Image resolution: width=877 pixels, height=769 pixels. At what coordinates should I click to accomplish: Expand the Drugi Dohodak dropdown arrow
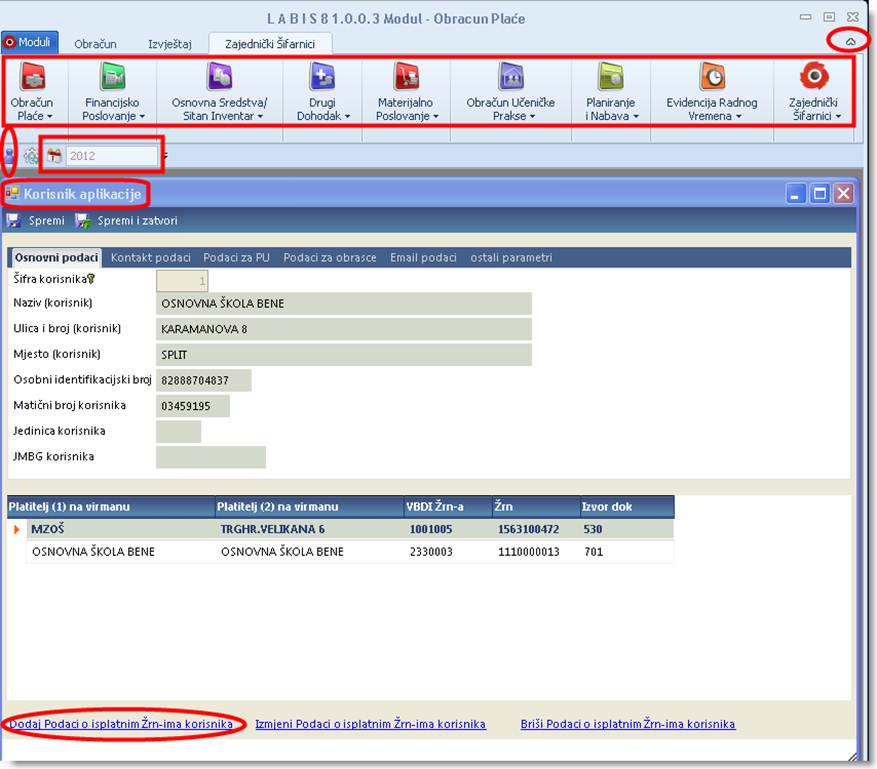pyautogui.click(x=347, y=116)
